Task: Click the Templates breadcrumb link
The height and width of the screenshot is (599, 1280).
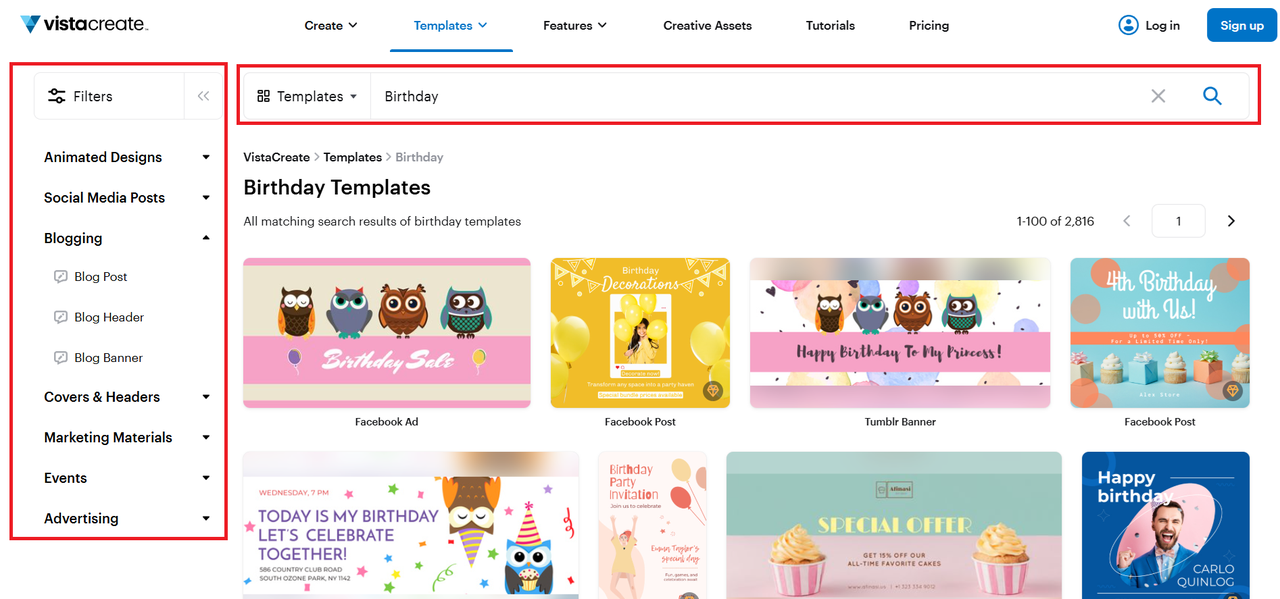Action: point(353,157)
